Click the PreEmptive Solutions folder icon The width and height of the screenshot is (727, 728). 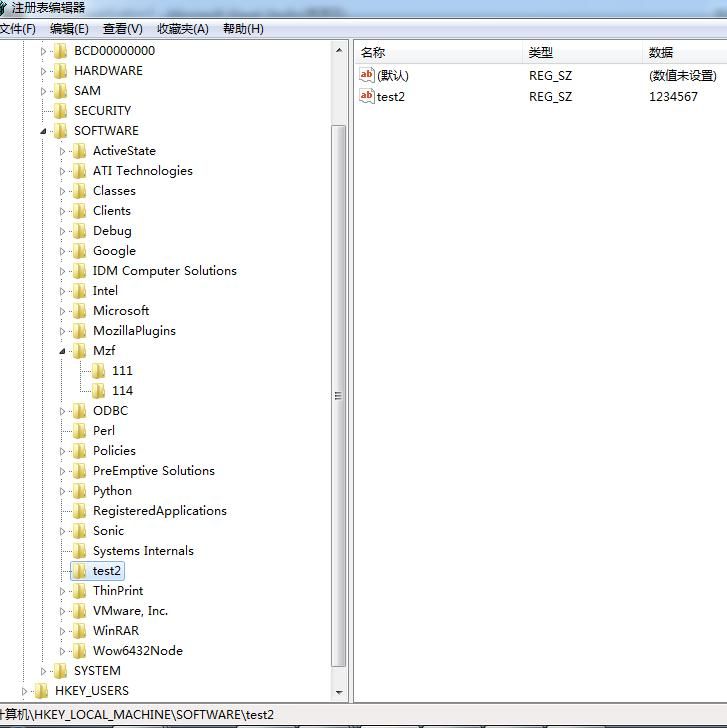pos(80,471)
